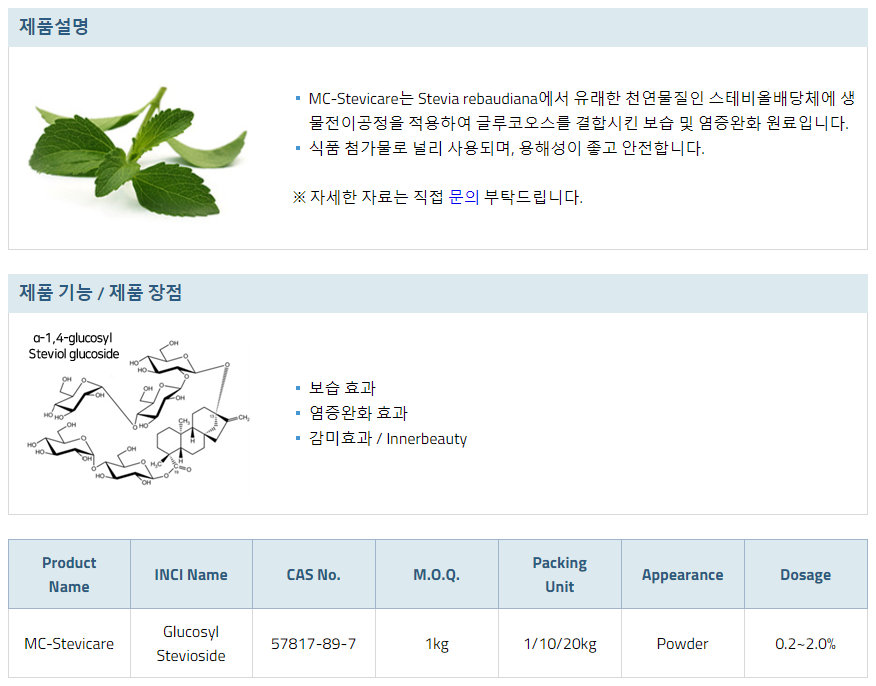This screenshot has height=686, width=876.
Task: Click the INCI Name column header
Action: pyautogui.click(x=191, y=574)
